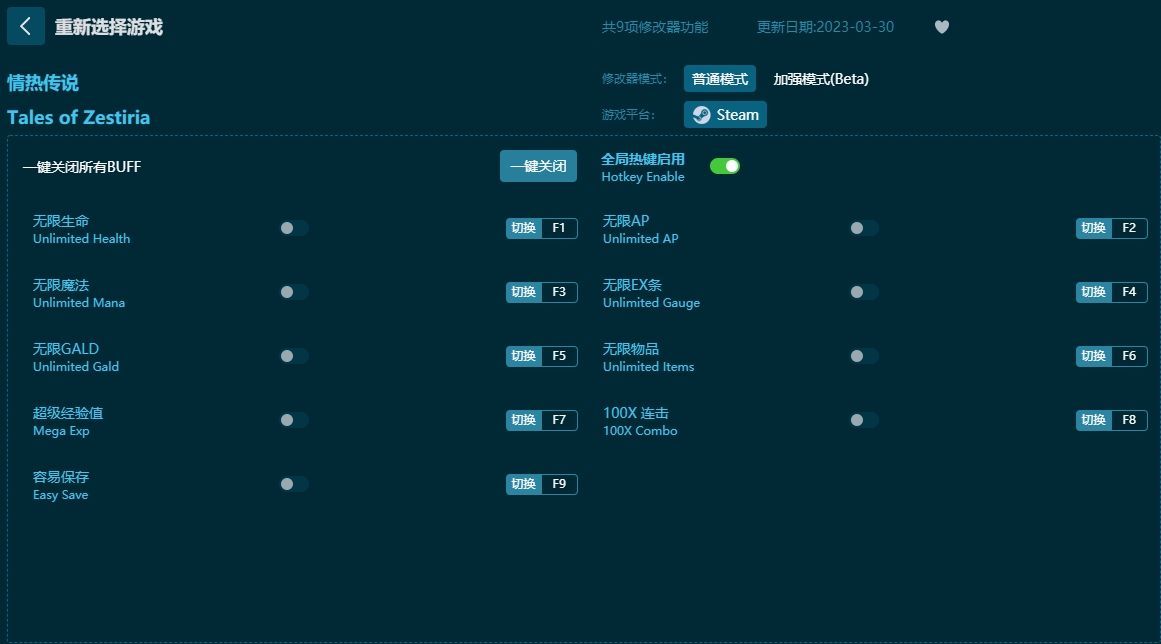
Task: Enable Unlimited Health toggle
Action: click(294, 228)
